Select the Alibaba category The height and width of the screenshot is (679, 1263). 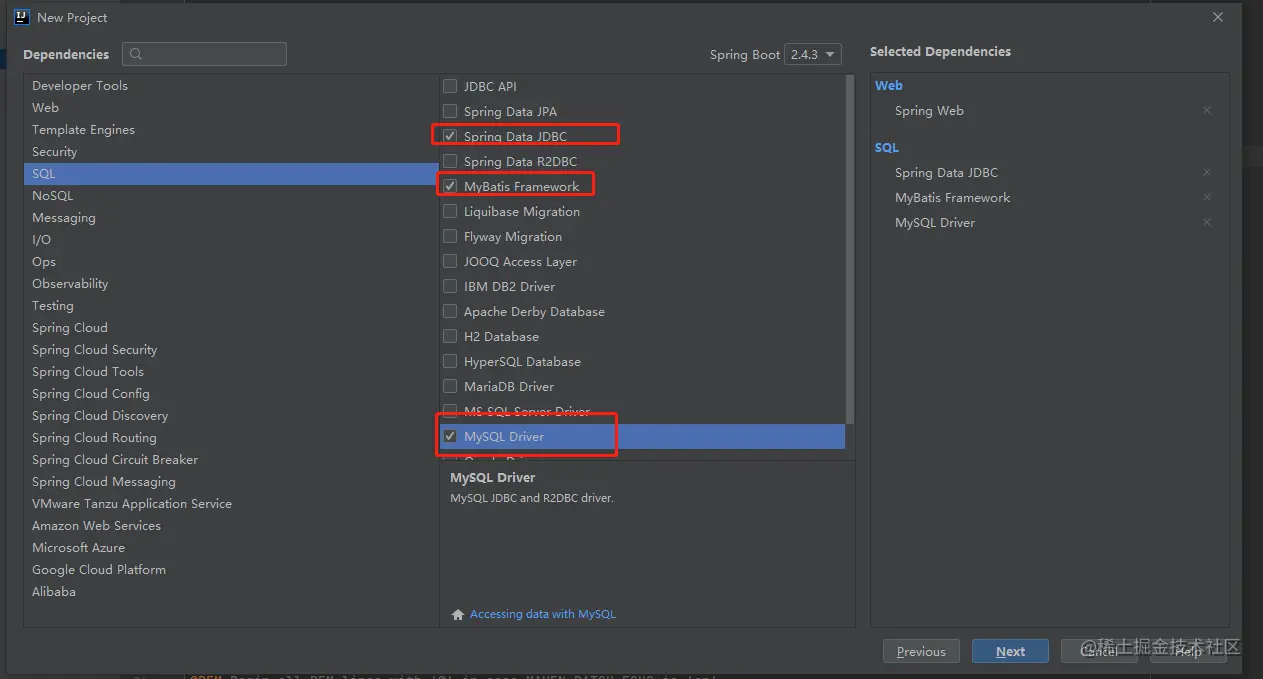pos(231,592)
